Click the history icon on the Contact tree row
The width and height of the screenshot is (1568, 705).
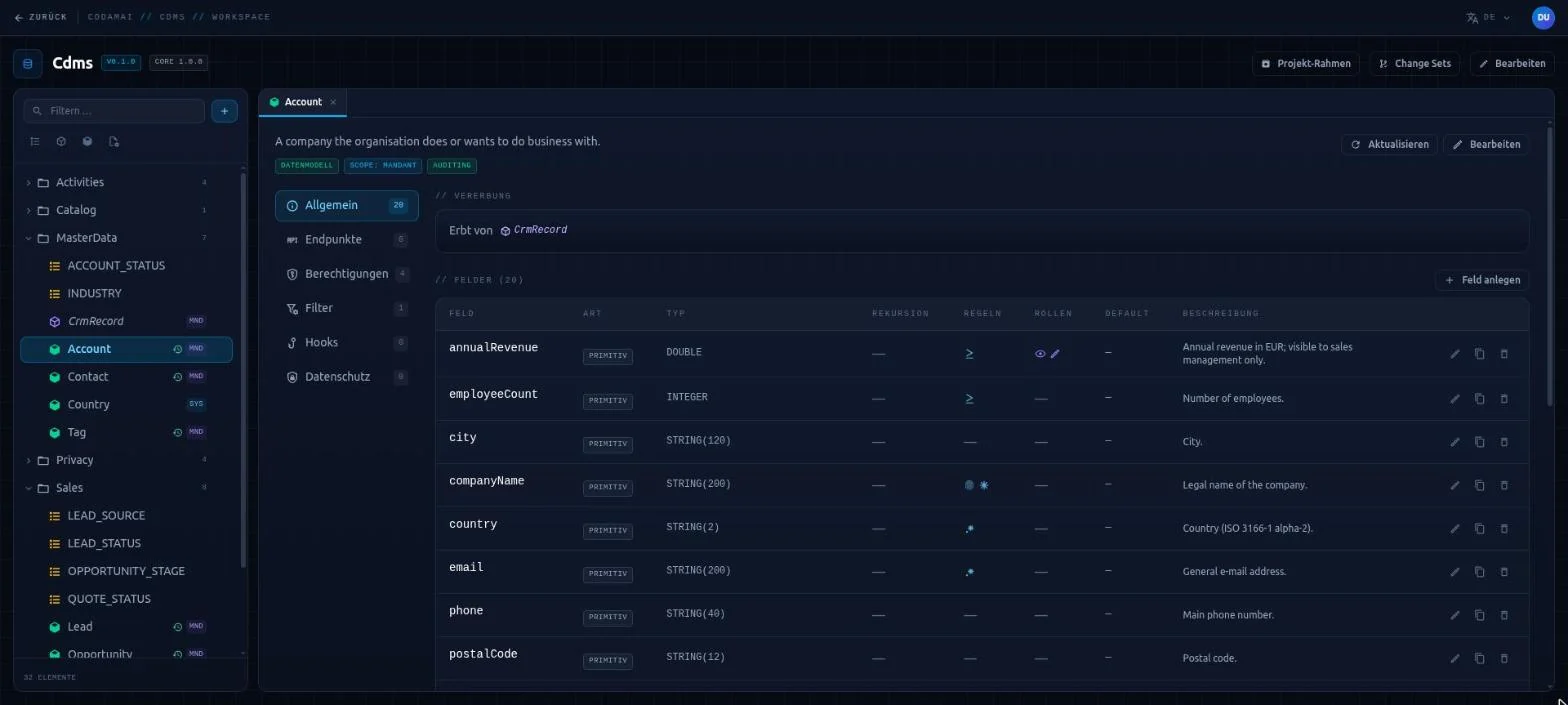(x=177, y=377)
